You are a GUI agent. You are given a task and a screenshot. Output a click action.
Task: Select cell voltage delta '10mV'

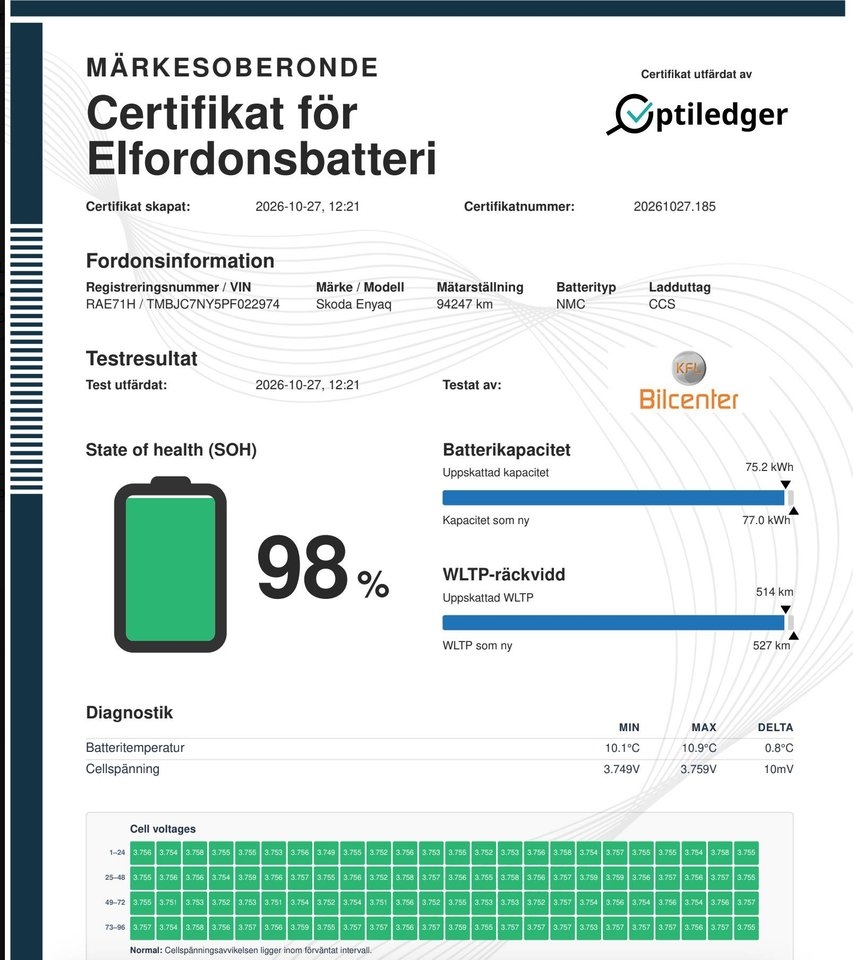click(778, 769)
